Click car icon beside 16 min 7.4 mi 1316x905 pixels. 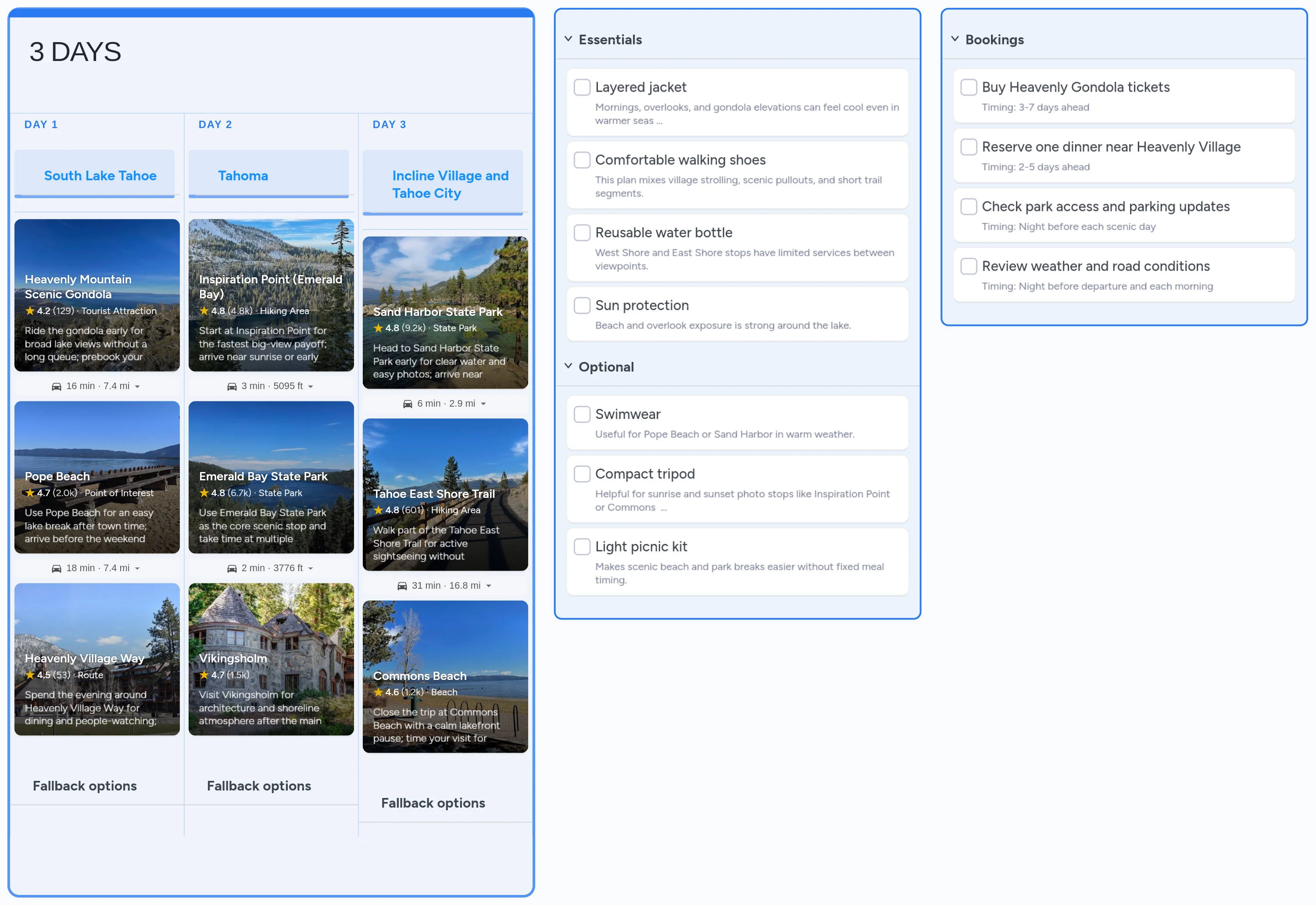tap(56, 386)
